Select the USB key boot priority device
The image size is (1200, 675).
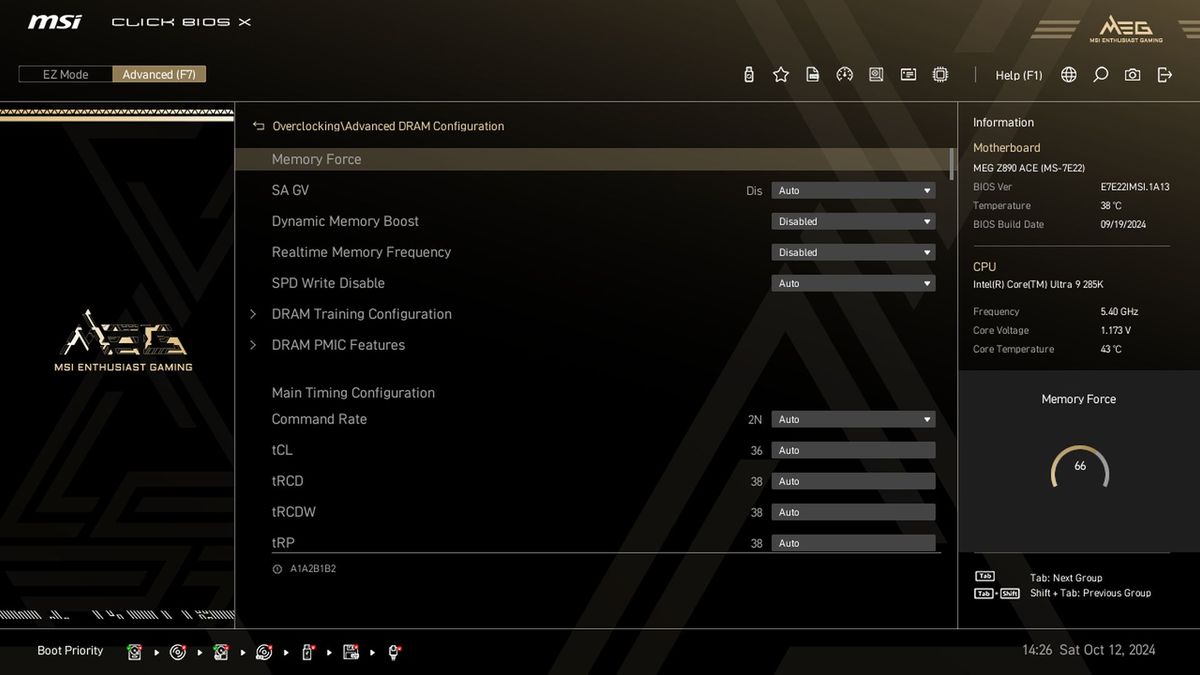[x=307, y=652]
